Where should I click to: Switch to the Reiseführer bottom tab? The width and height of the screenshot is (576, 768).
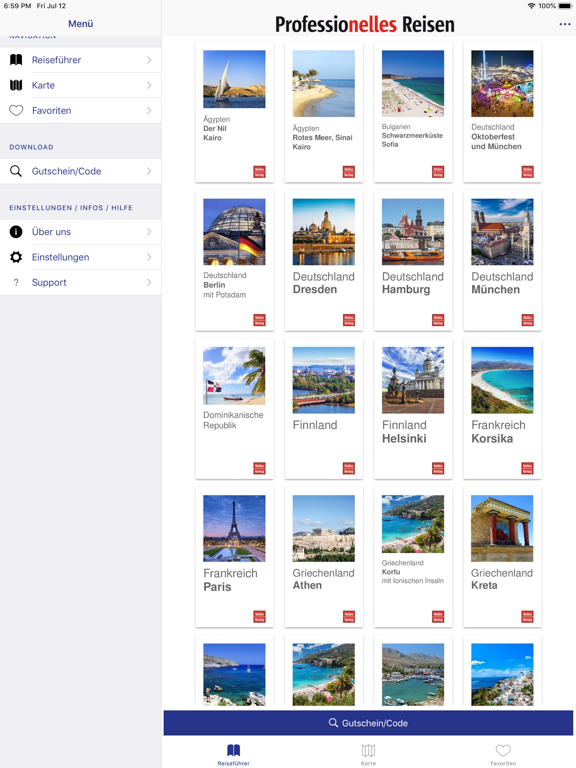click(x=234, y=754)
